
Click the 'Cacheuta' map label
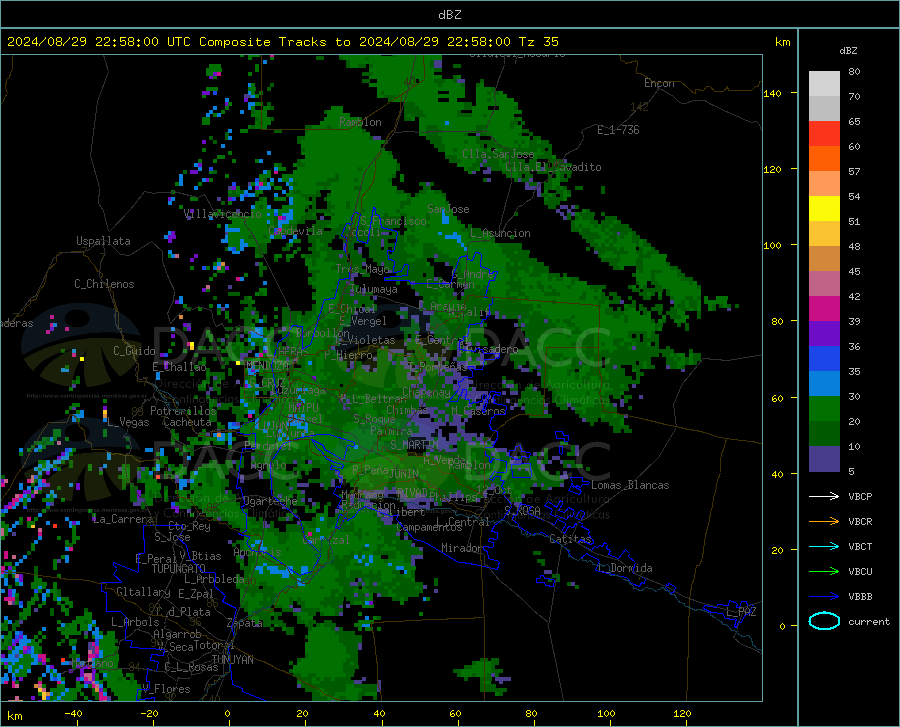pos(187,422)
